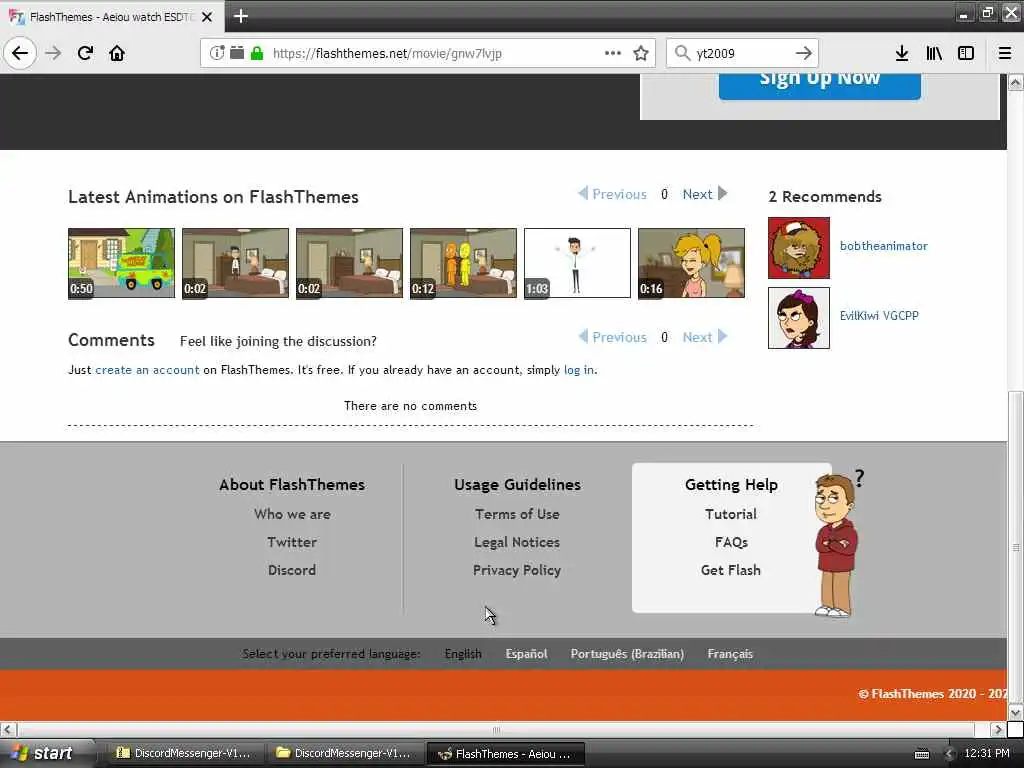Submit search with the go arrow
The image size is (1024, 768).
(x=804, y=53)
